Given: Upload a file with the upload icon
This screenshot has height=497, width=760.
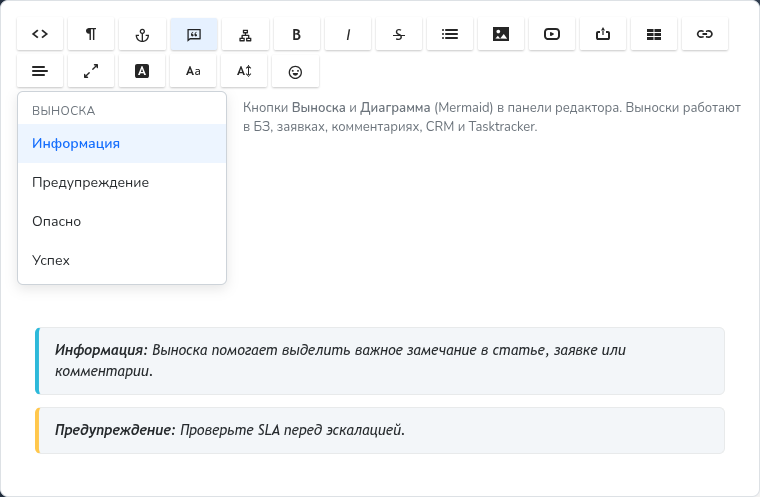Looking at the screenshot, I should point(602,34).
